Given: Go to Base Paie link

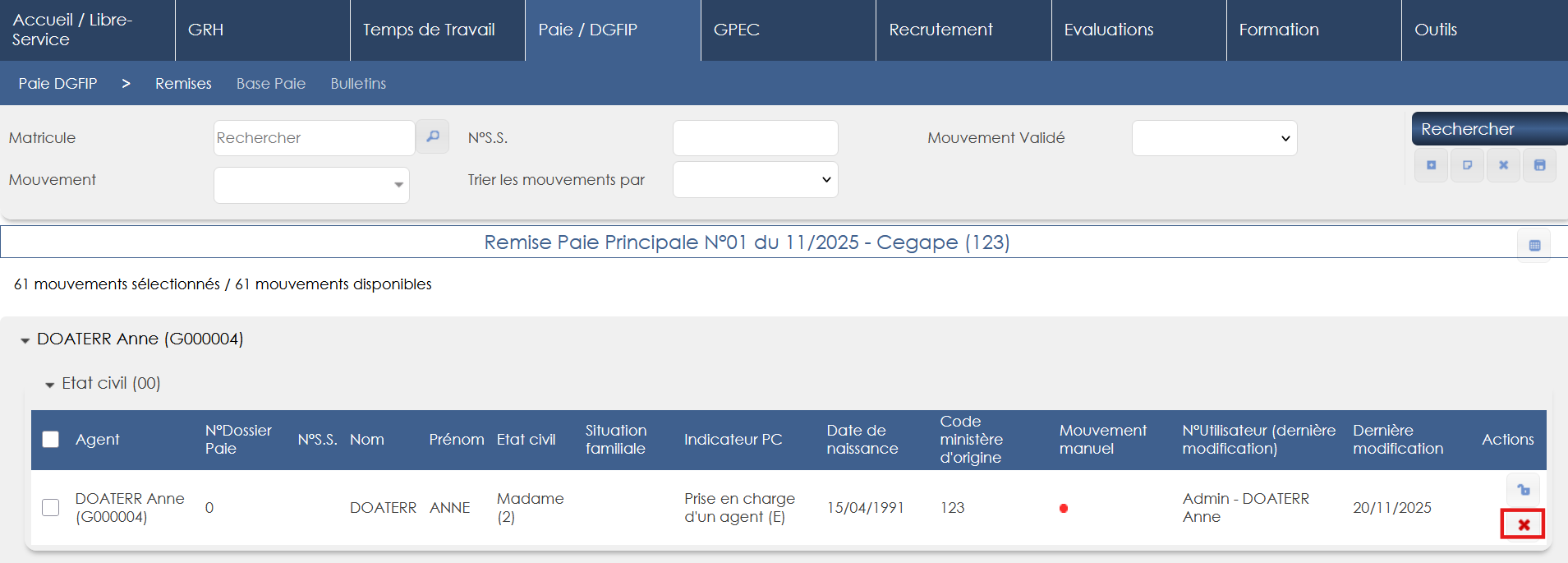Looking at the screenshot, I should point(271,84).
